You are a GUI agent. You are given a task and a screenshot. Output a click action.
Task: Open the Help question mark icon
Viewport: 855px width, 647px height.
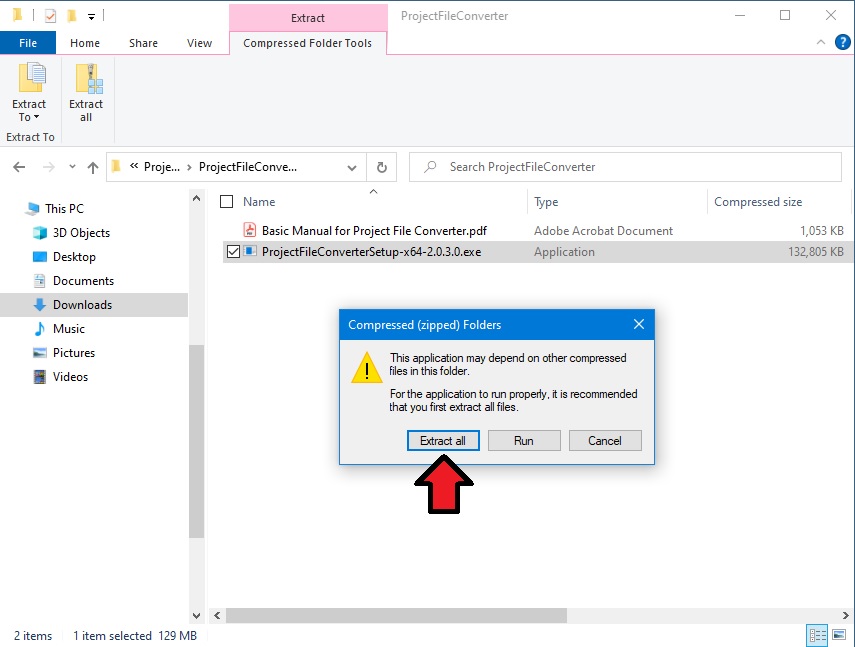[x=842, y=42]
